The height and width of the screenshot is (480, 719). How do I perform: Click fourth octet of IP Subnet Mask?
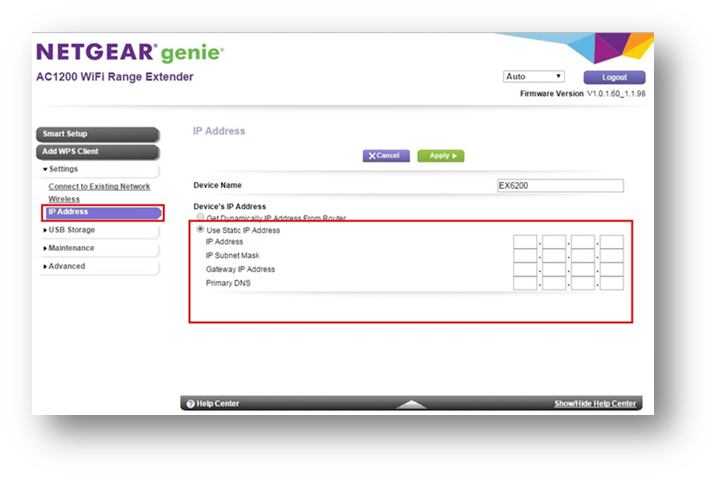(x=612, y=255)
